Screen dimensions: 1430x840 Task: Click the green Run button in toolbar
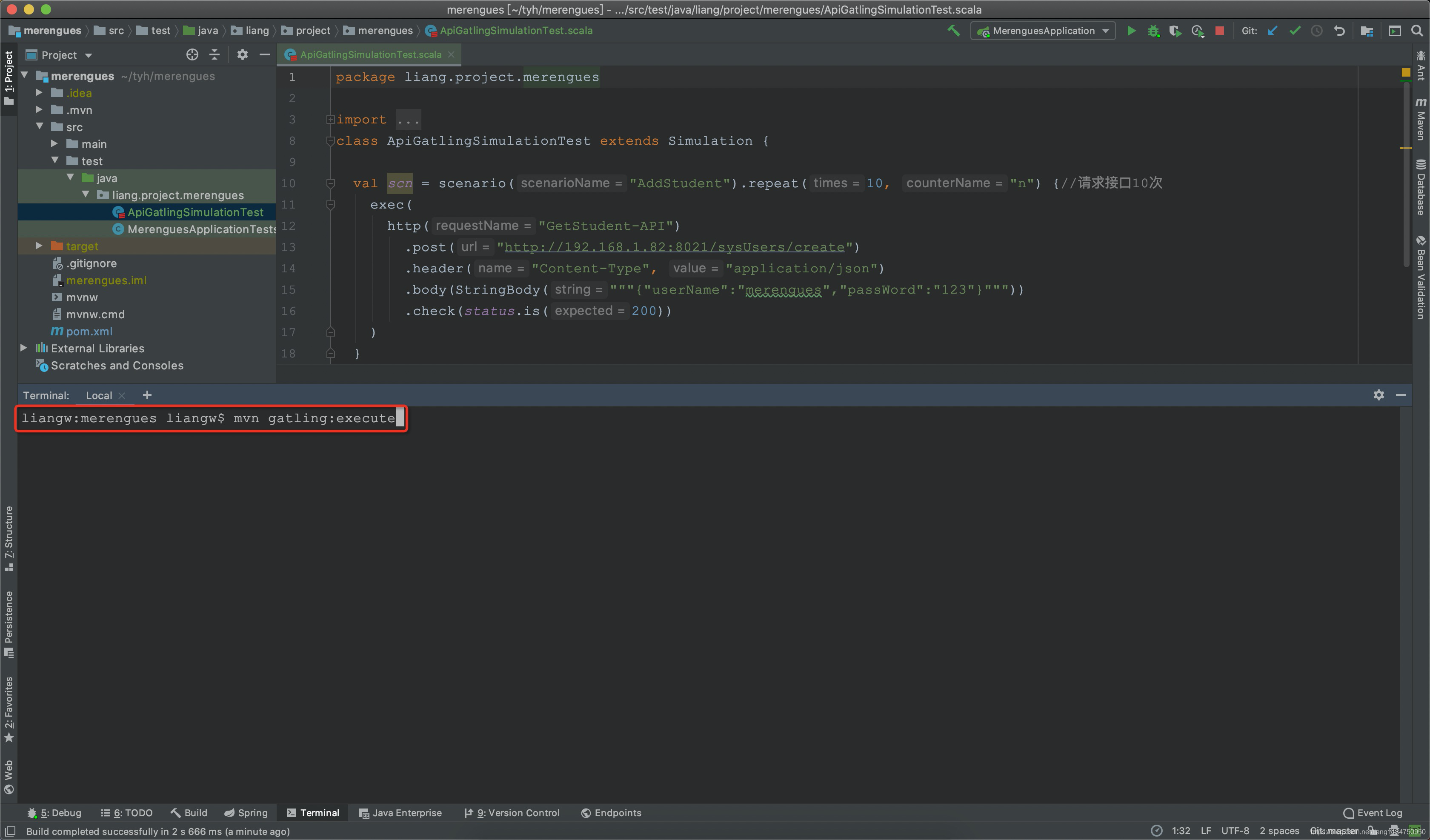(1131, 31)
